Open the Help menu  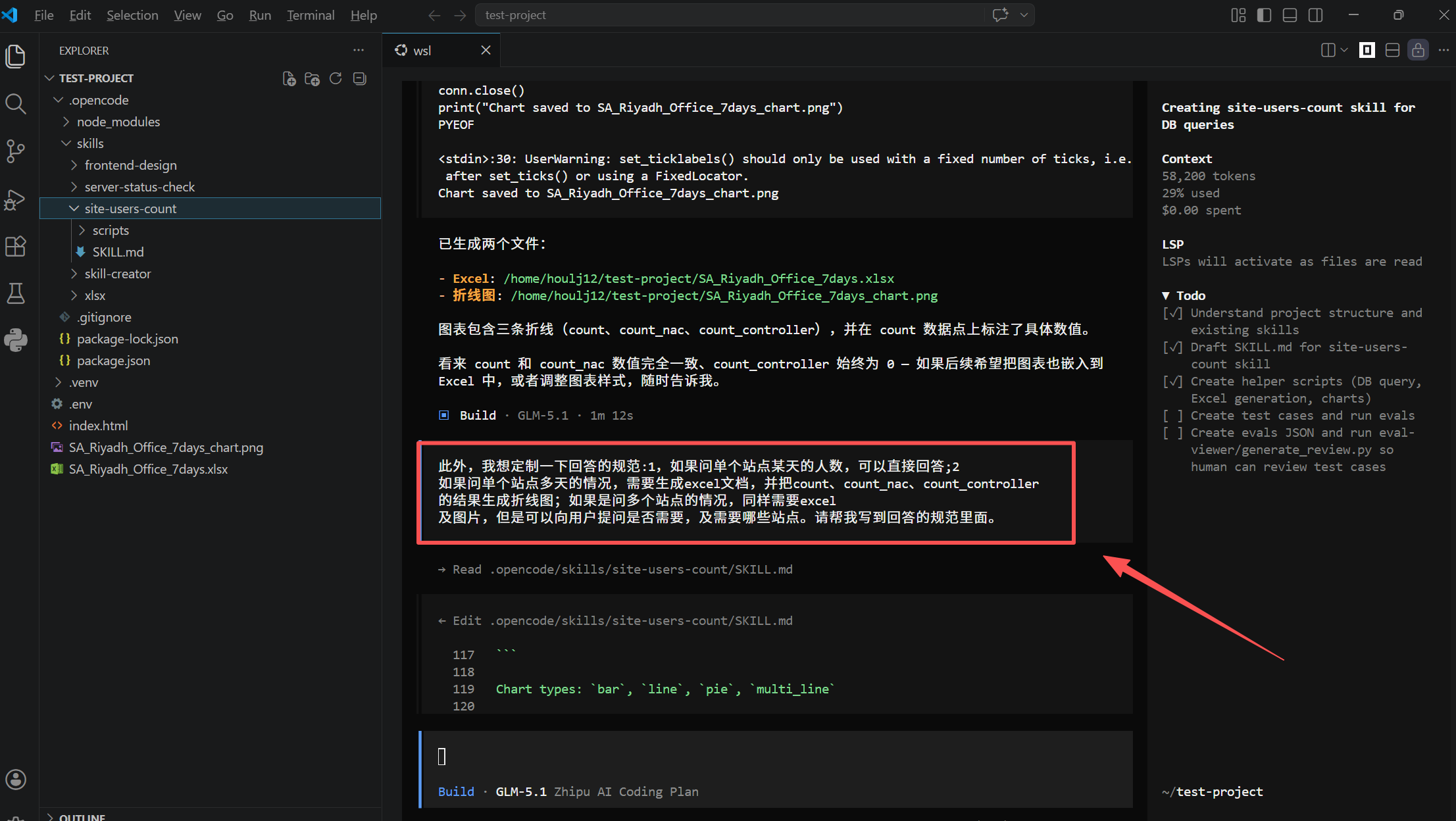click(363, 15)
